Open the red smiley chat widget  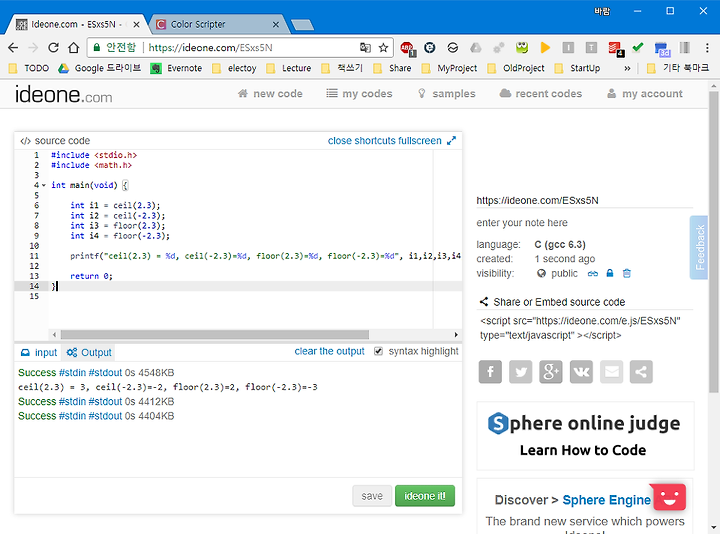coord(669,497)
